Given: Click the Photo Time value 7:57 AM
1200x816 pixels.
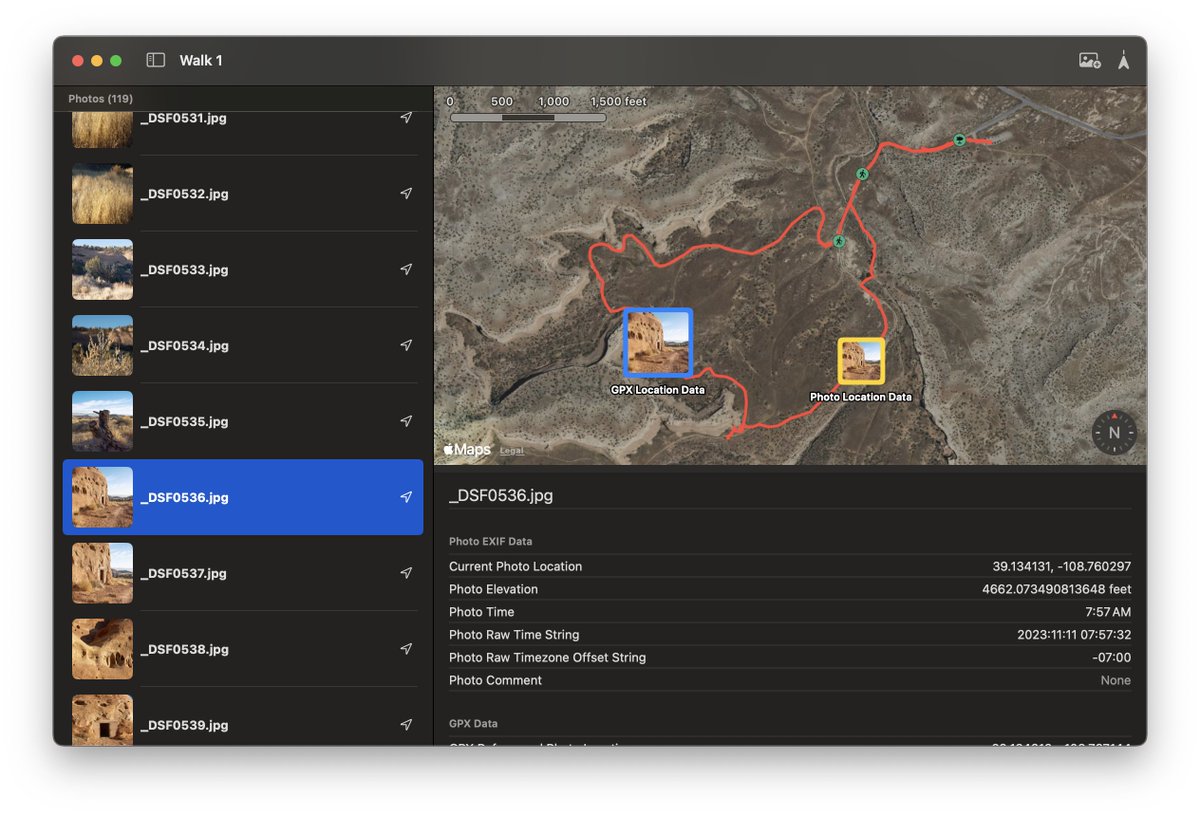Looking at the screenshot, I should tap(1108, 612).
